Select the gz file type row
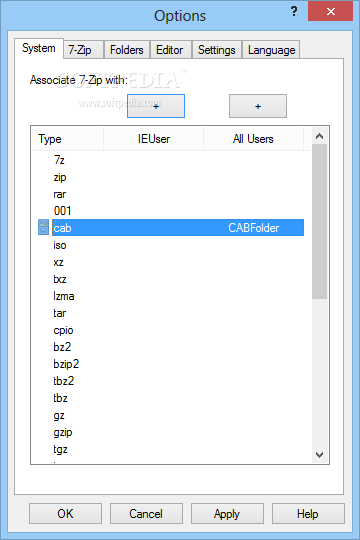Viewport: 360px width, 540px height. click(x=171, y=415)
